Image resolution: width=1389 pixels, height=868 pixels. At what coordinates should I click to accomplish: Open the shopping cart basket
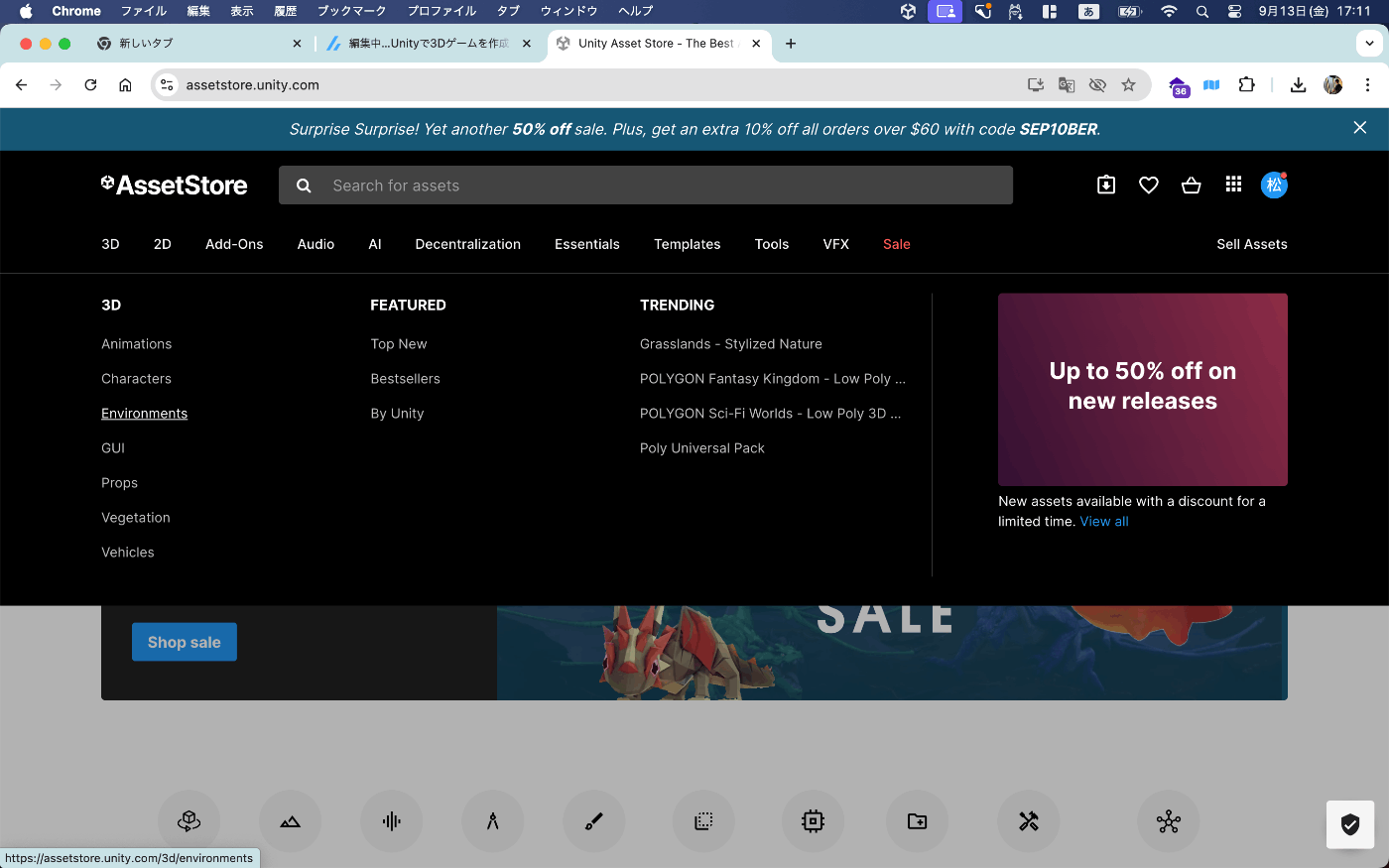click(x=1192, y=185)
